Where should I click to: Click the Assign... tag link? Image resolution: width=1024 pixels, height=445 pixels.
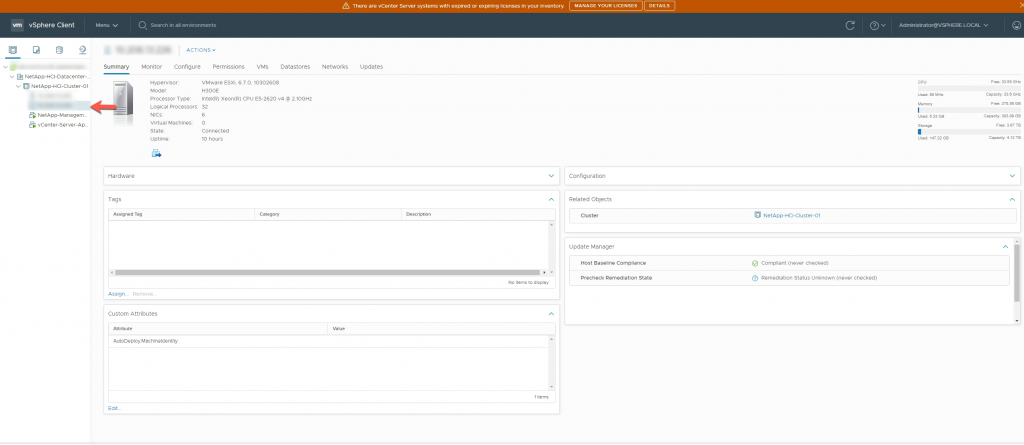118,294
